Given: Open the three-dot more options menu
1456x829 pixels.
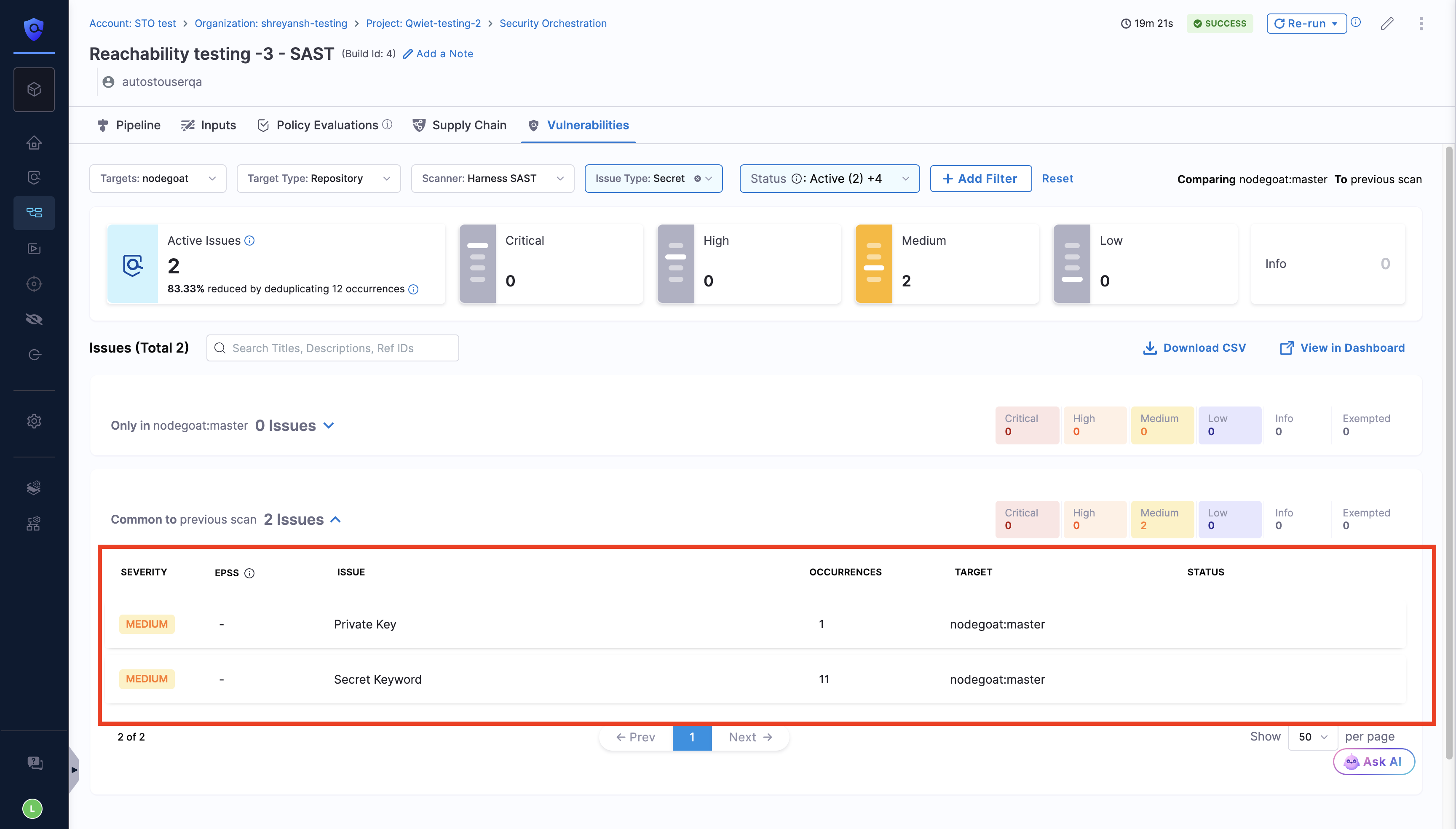Looking at the screenshot, I should (x=1421, y=23).
